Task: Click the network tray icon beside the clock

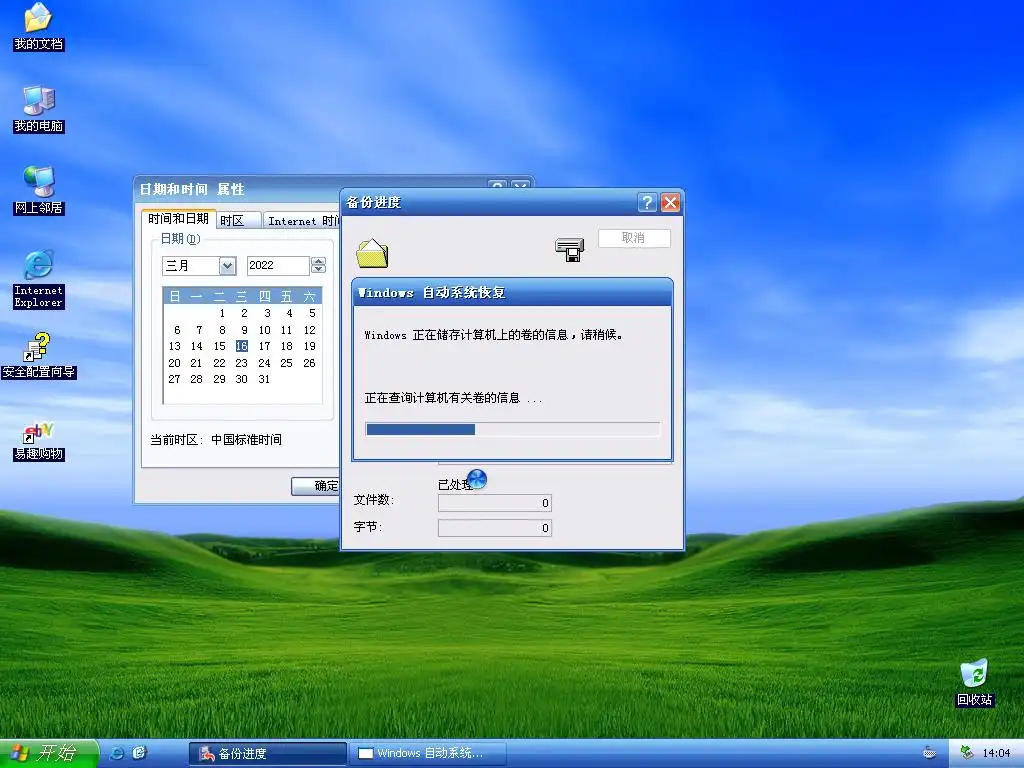Action: click(967, 753)
